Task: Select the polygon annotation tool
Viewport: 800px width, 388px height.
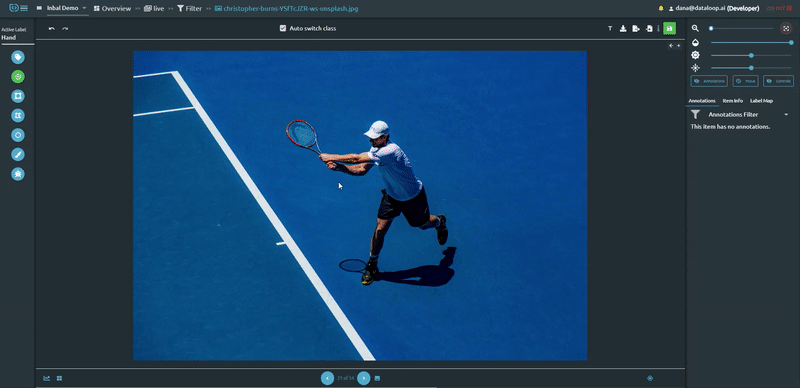Action: point(18,115)
